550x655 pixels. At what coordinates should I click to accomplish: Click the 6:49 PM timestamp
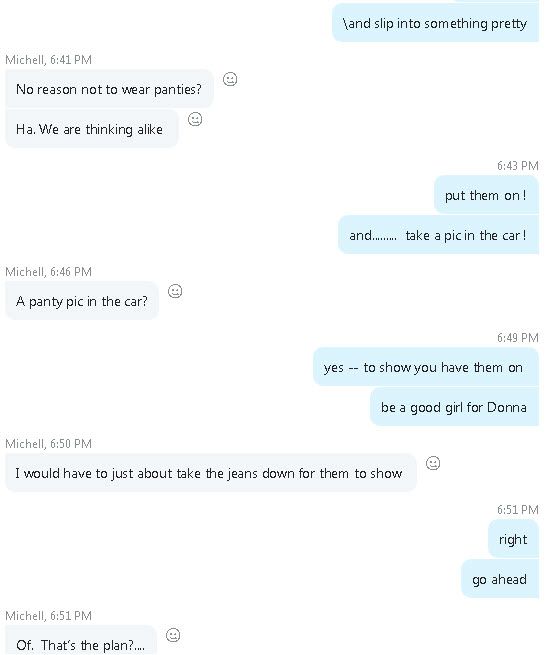tap(517, 338)
